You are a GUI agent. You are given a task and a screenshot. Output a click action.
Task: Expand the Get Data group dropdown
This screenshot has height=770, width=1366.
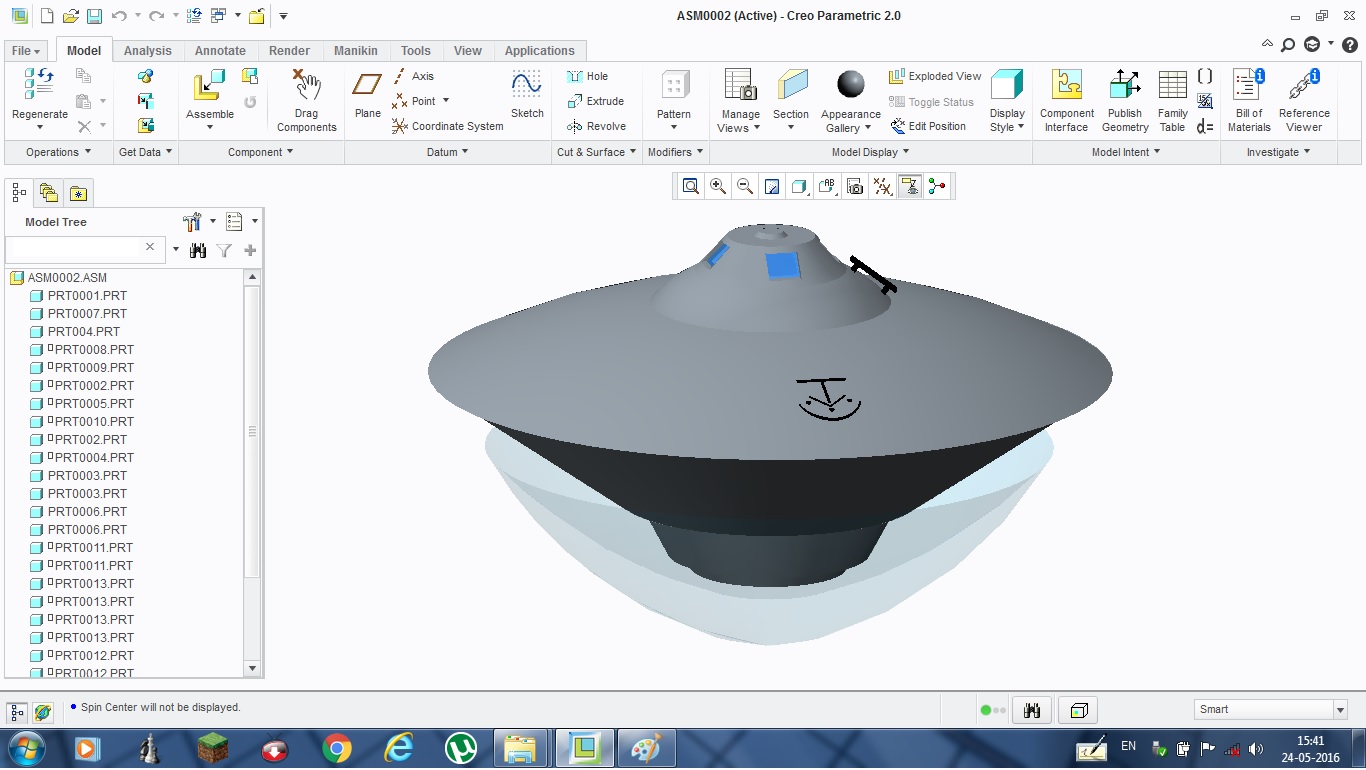(x=145, y=152)
